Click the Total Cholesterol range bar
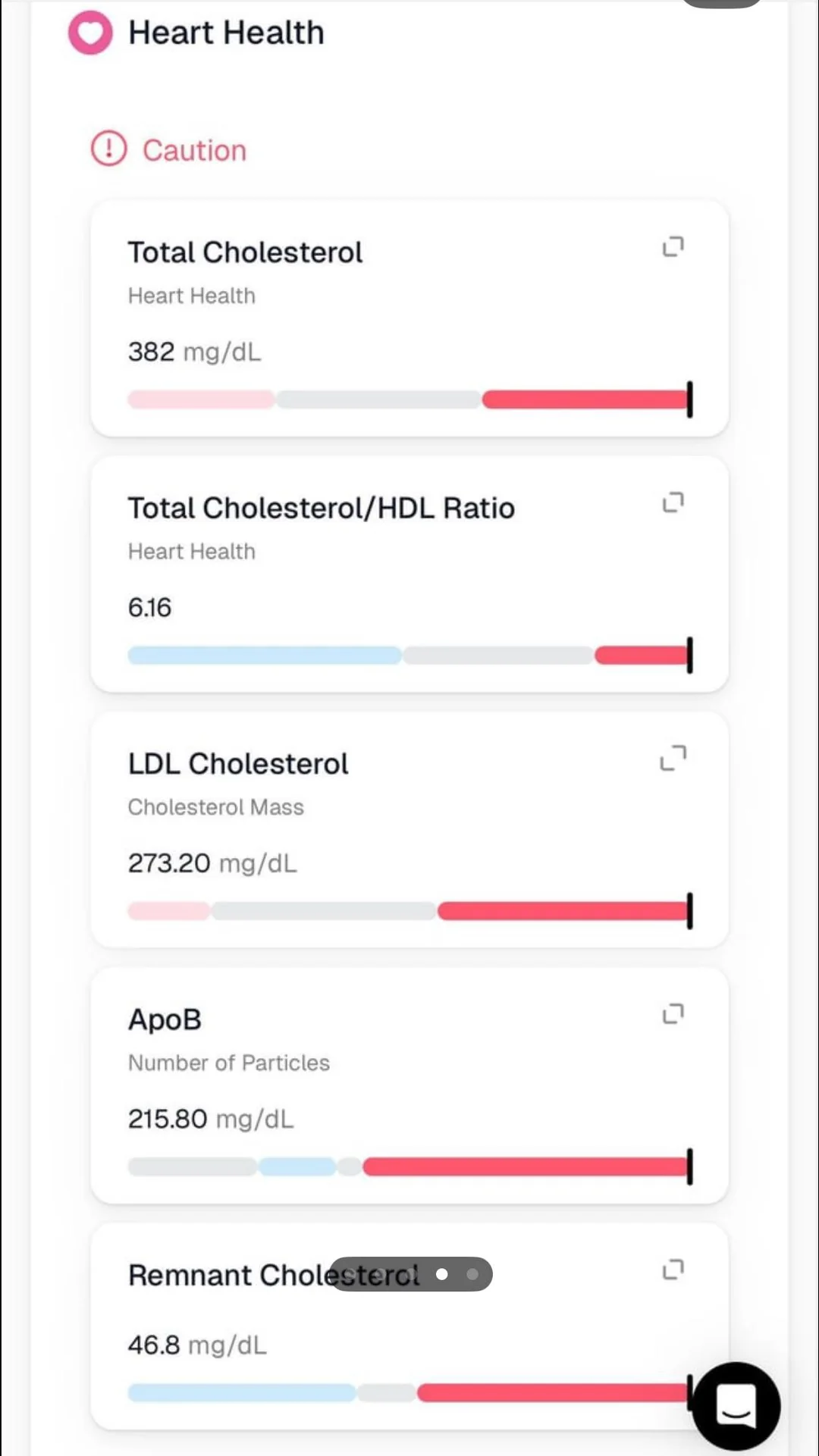Screen dimensions: 819x1456 [409, 399]
